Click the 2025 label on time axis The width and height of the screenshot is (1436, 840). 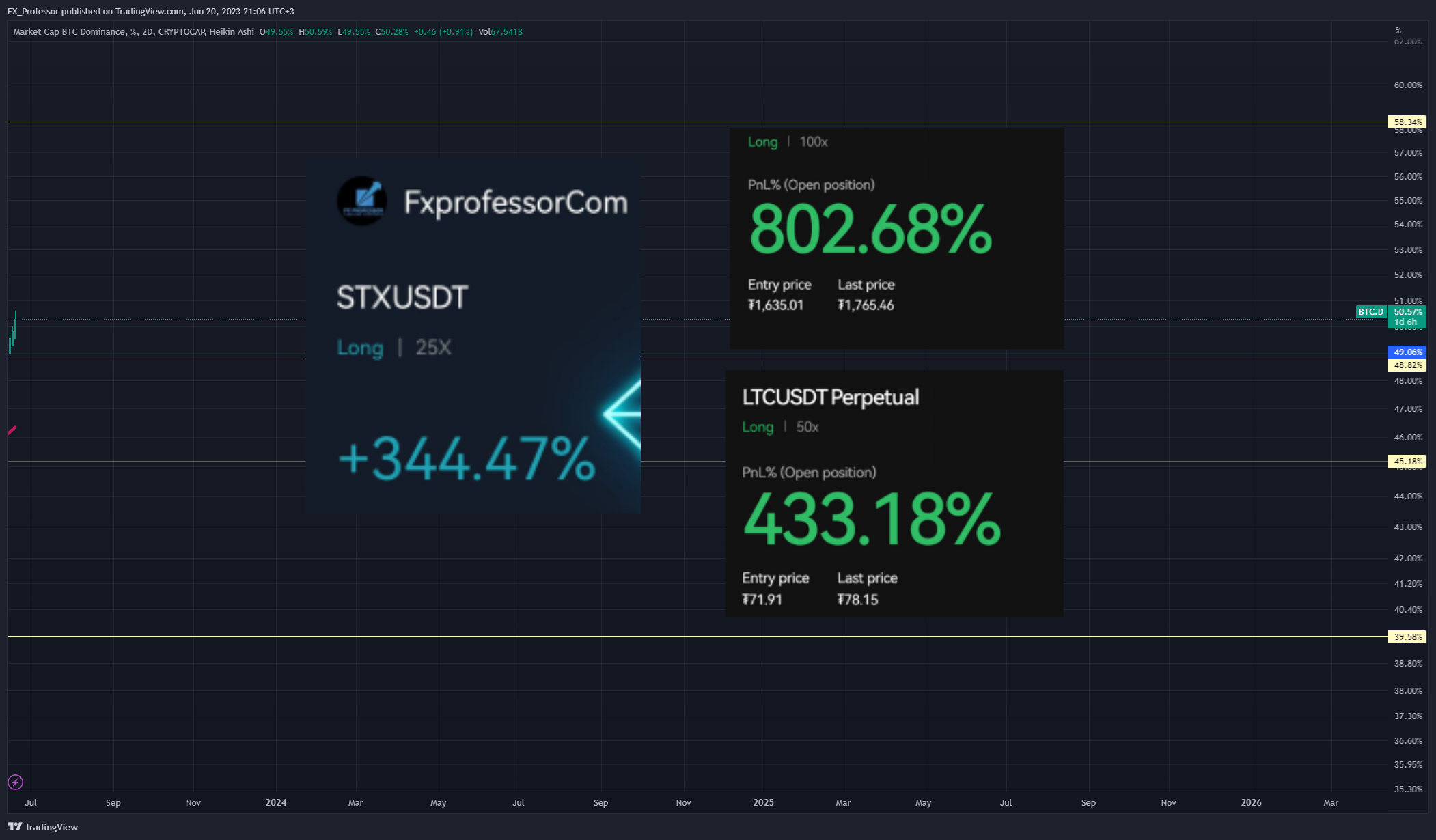763,803
